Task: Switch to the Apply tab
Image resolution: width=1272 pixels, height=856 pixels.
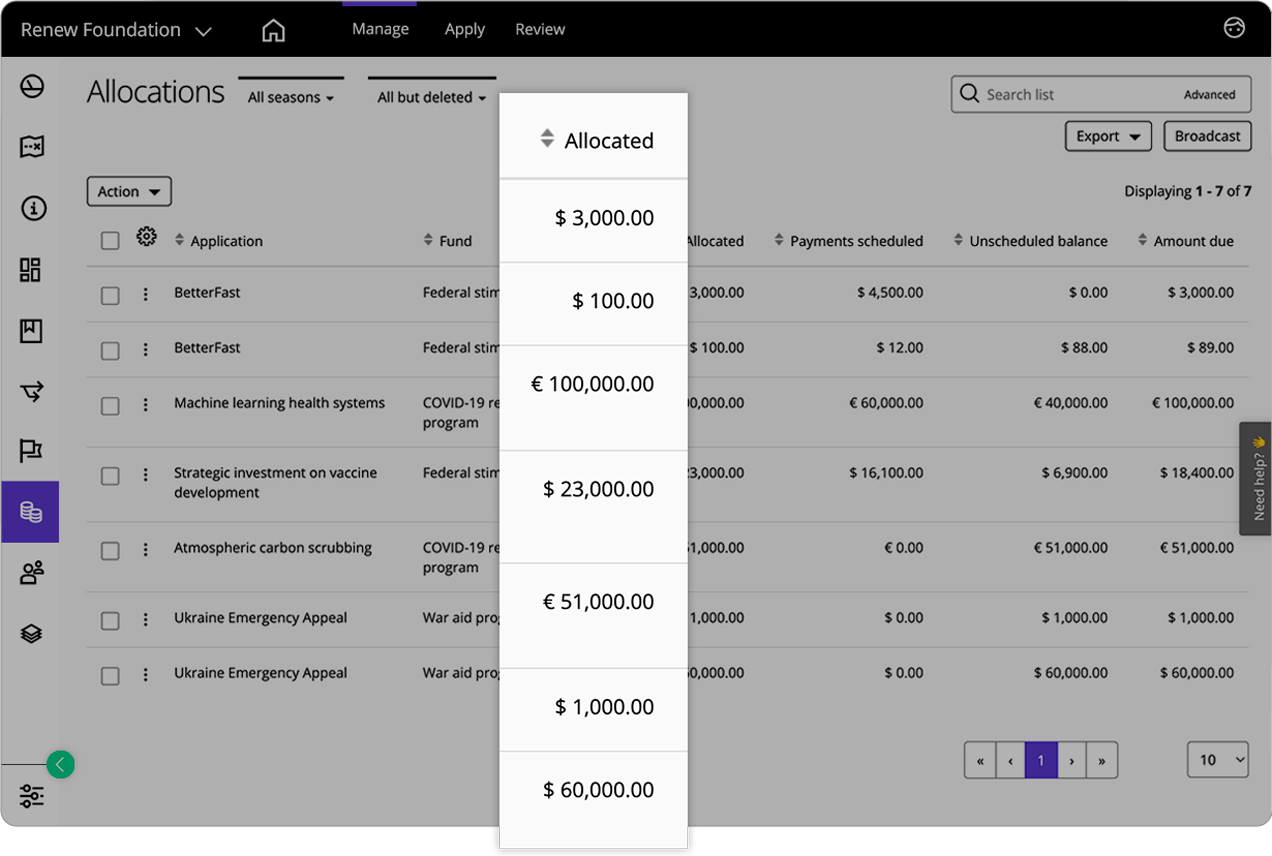Action: point(464,29)
